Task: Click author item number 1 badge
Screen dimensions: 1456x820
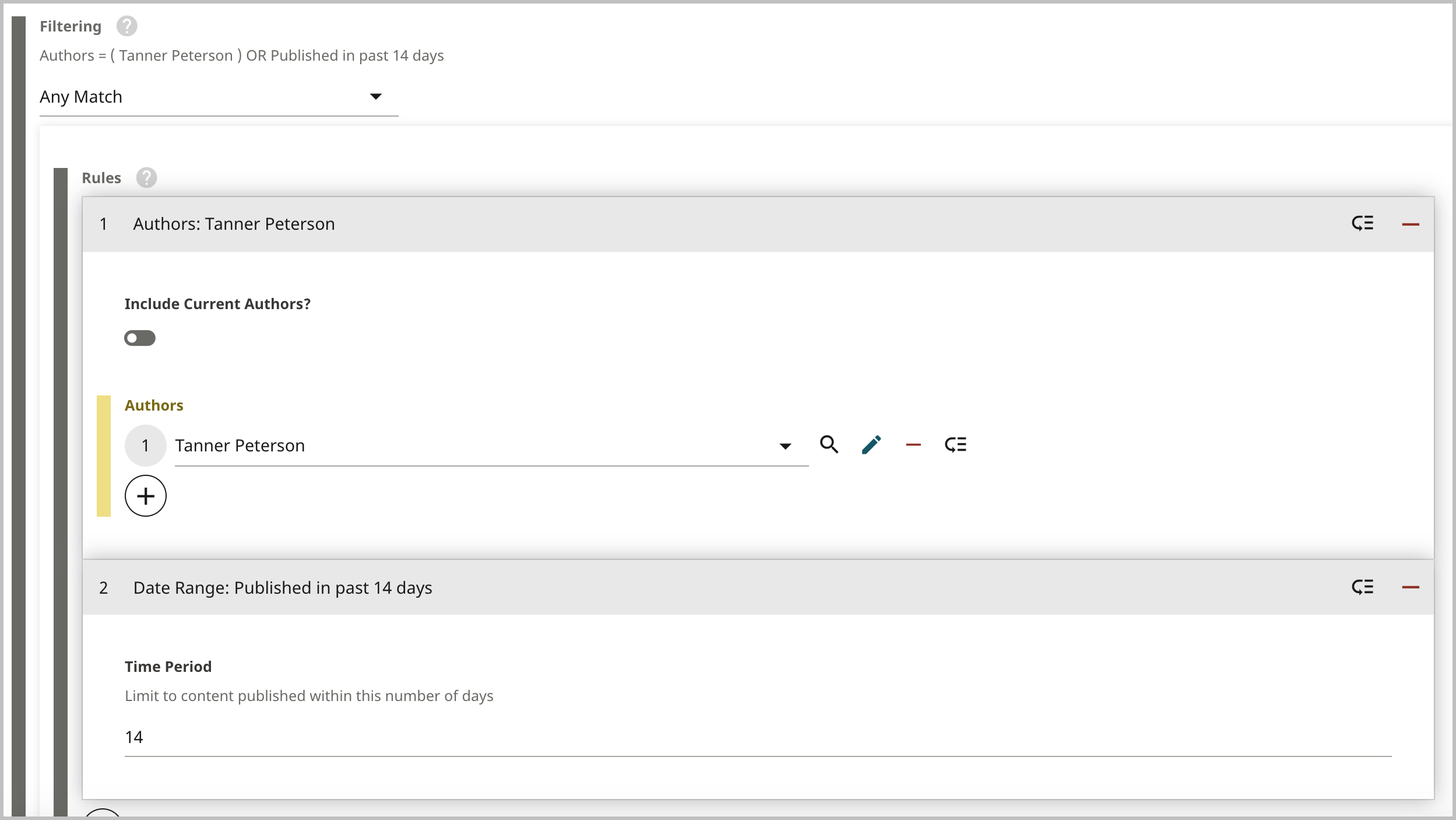Action: click(146, 446)
